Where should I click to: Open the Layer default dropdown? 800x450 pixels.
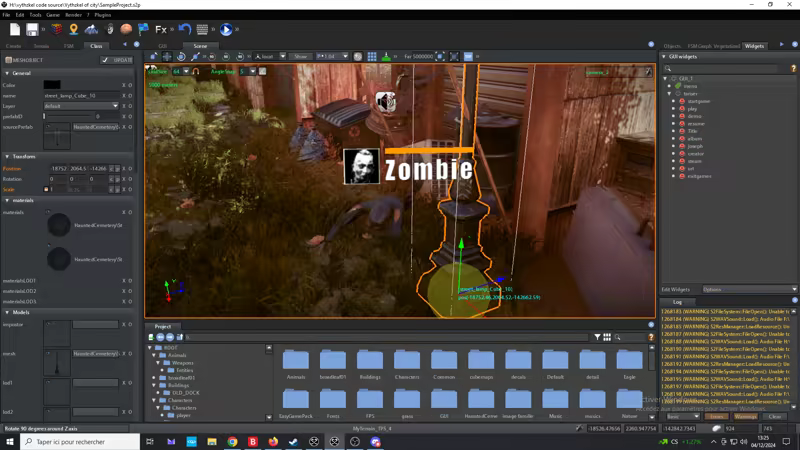coord(80,105)
